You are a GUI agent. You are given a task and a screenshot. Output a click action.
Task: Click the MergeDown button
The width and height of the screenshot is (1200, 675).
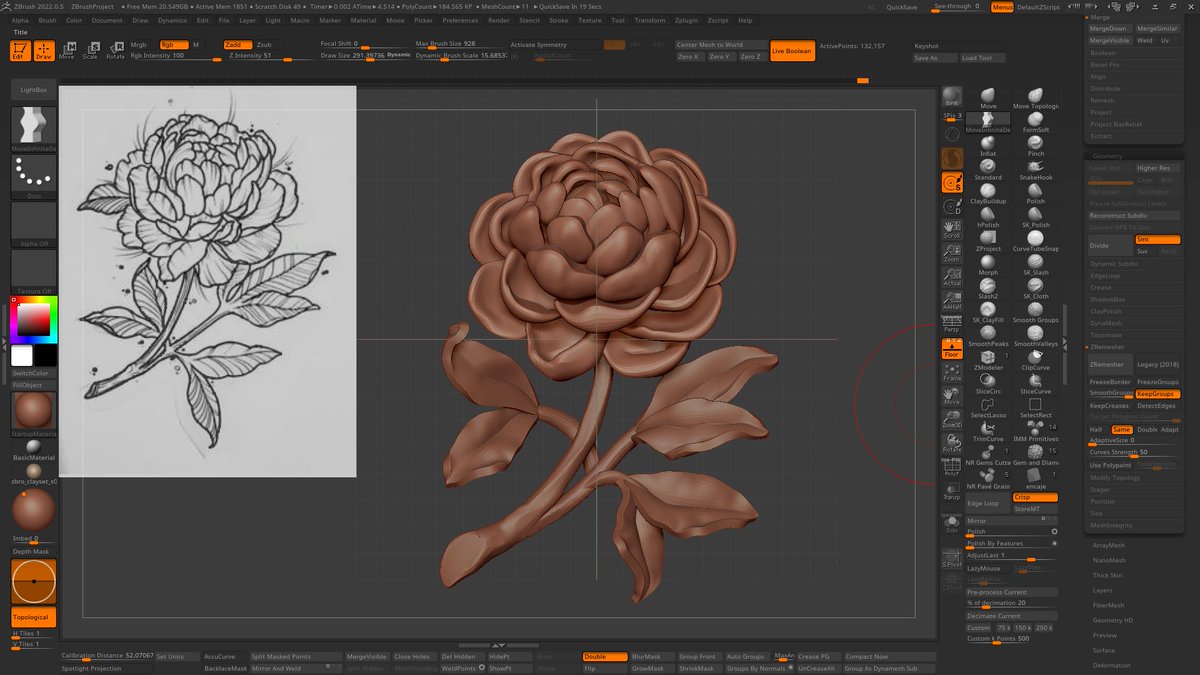point(1109,29)
